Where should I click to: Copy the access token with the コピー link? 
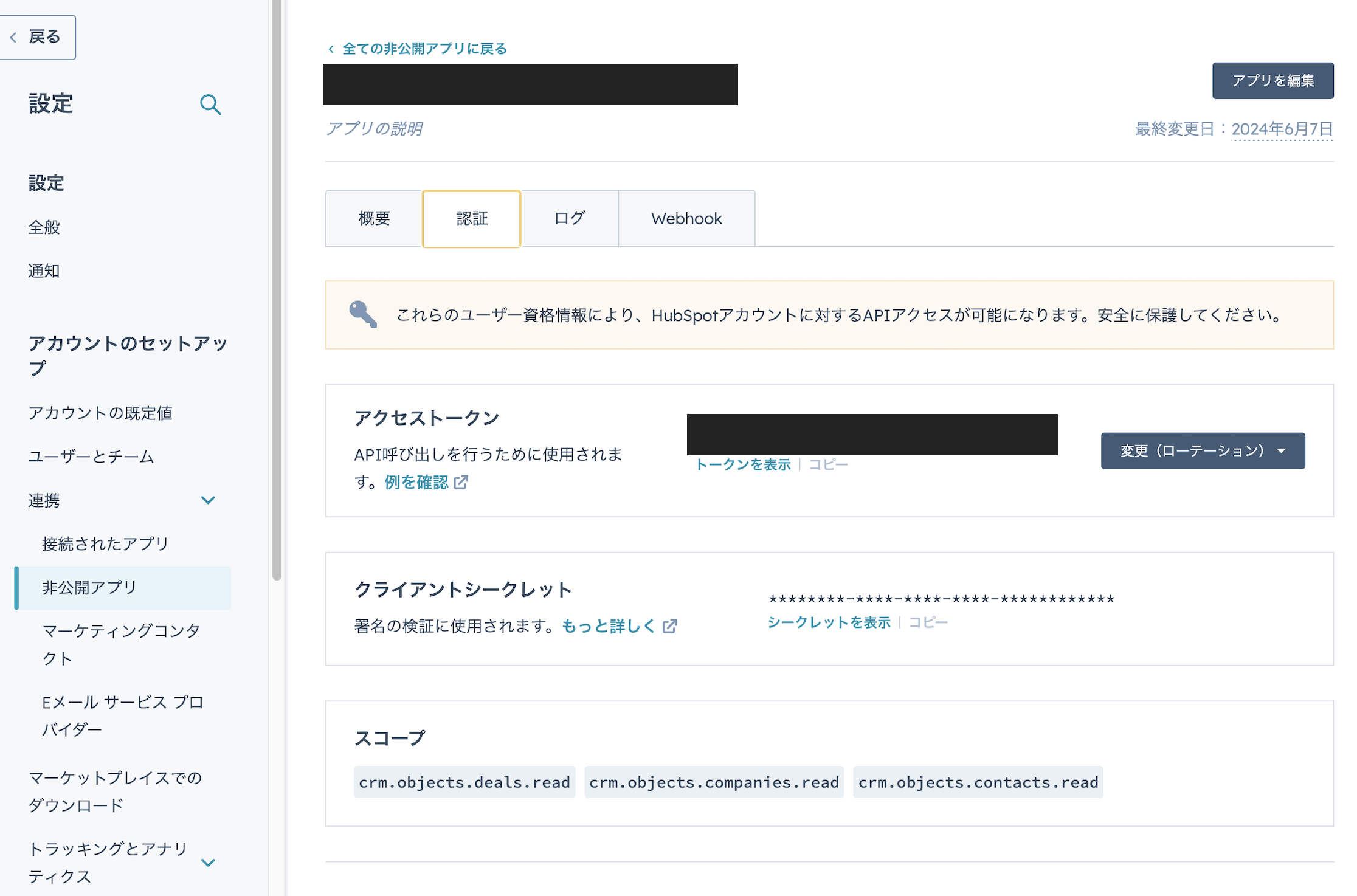click(828, 464)
